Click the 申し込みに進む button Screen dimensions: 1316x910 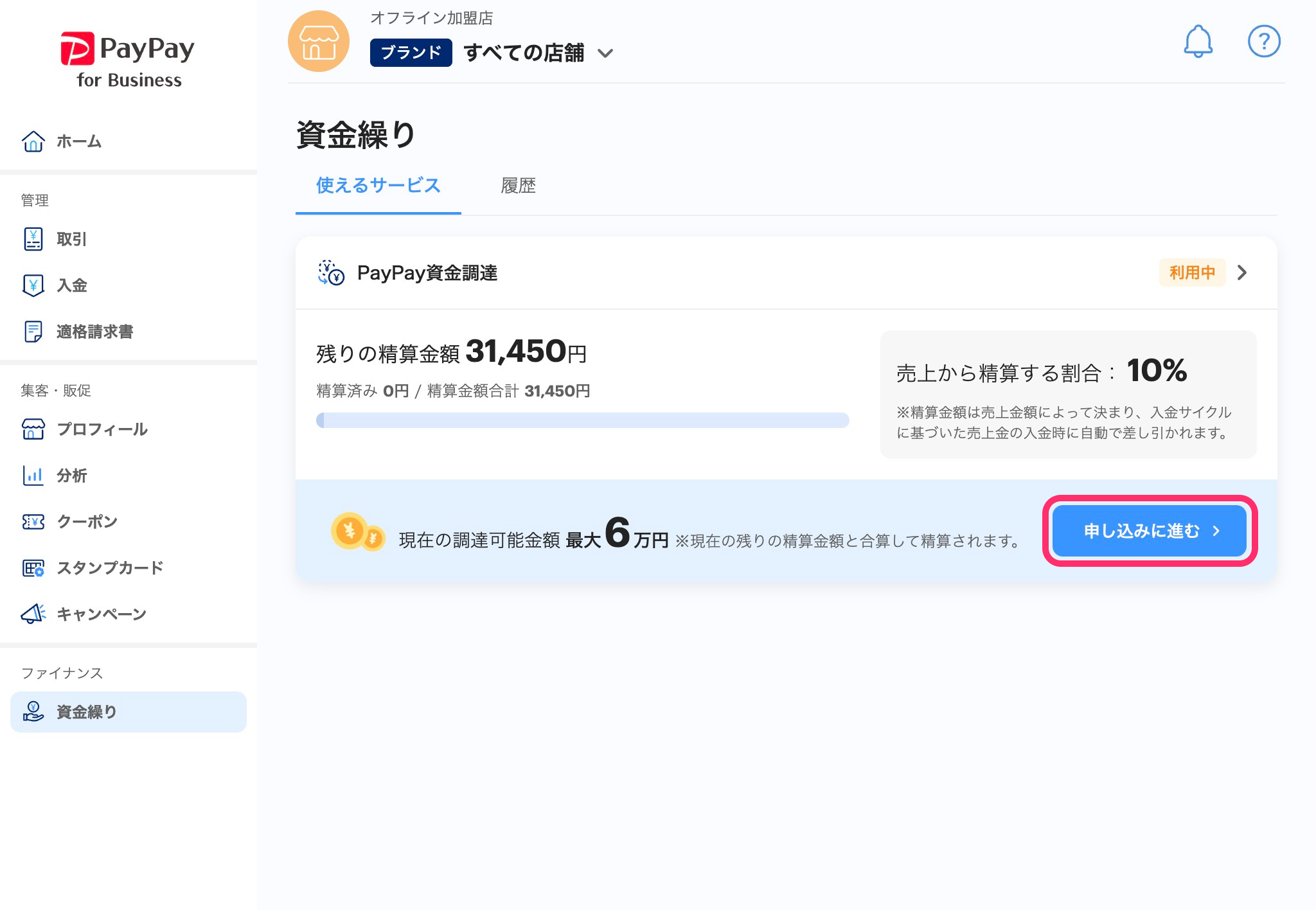[1150, 531]
